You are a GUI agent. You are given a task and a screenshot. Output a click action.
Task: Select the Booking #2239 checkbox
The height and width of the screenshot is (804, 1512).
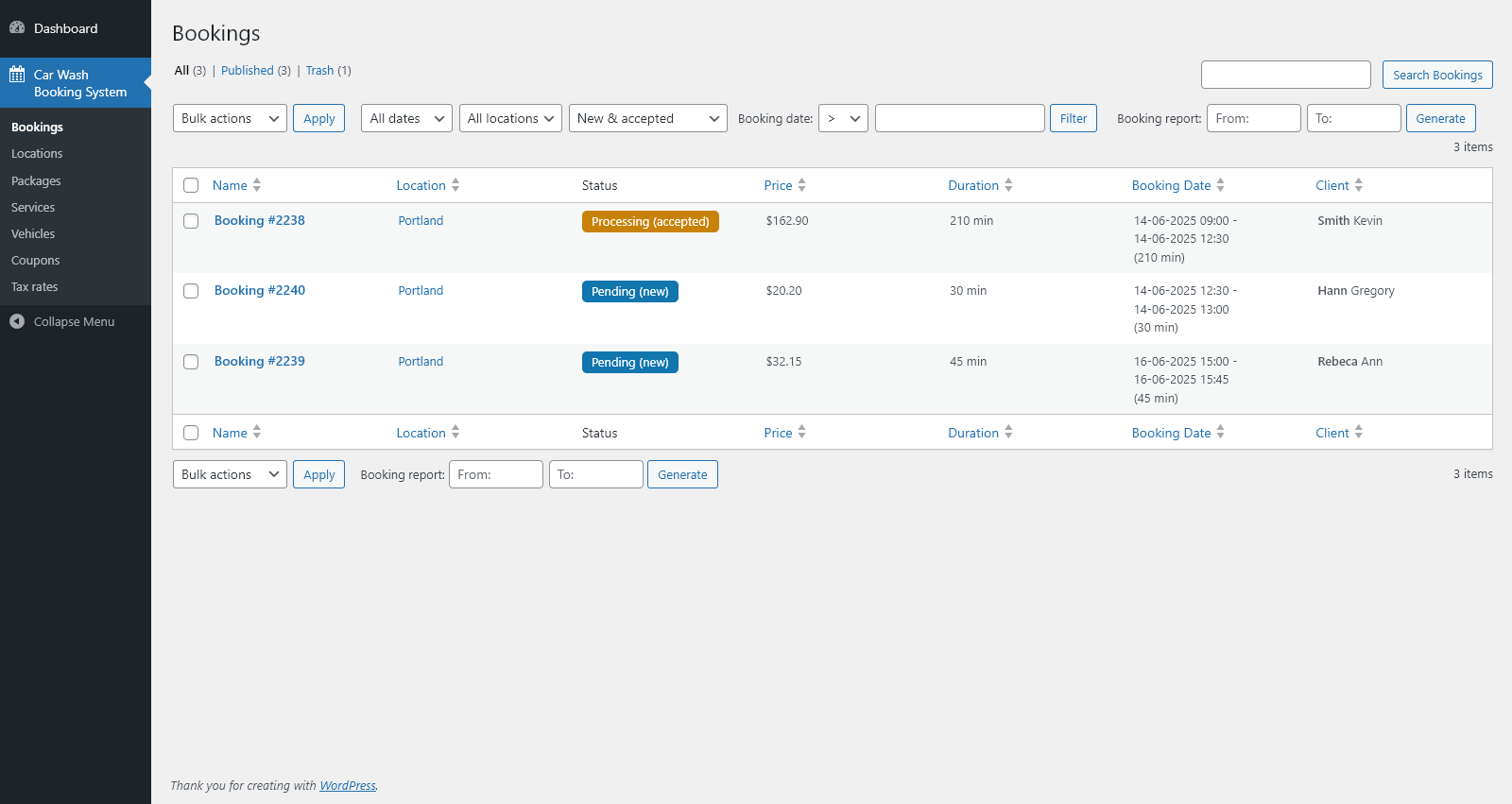coord(191,362)
